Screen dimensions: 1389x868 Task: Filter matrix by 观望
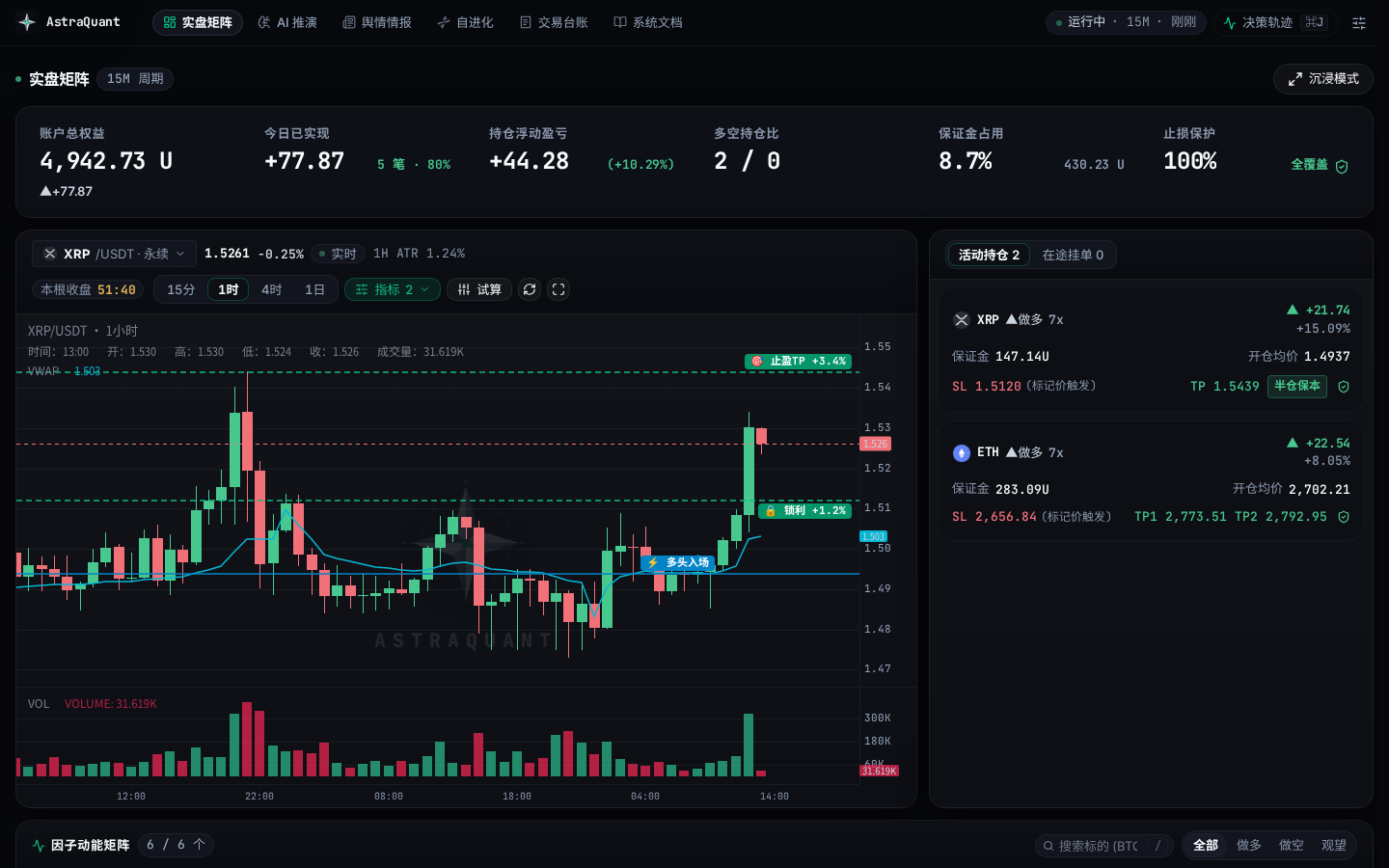pos(1334,846)
